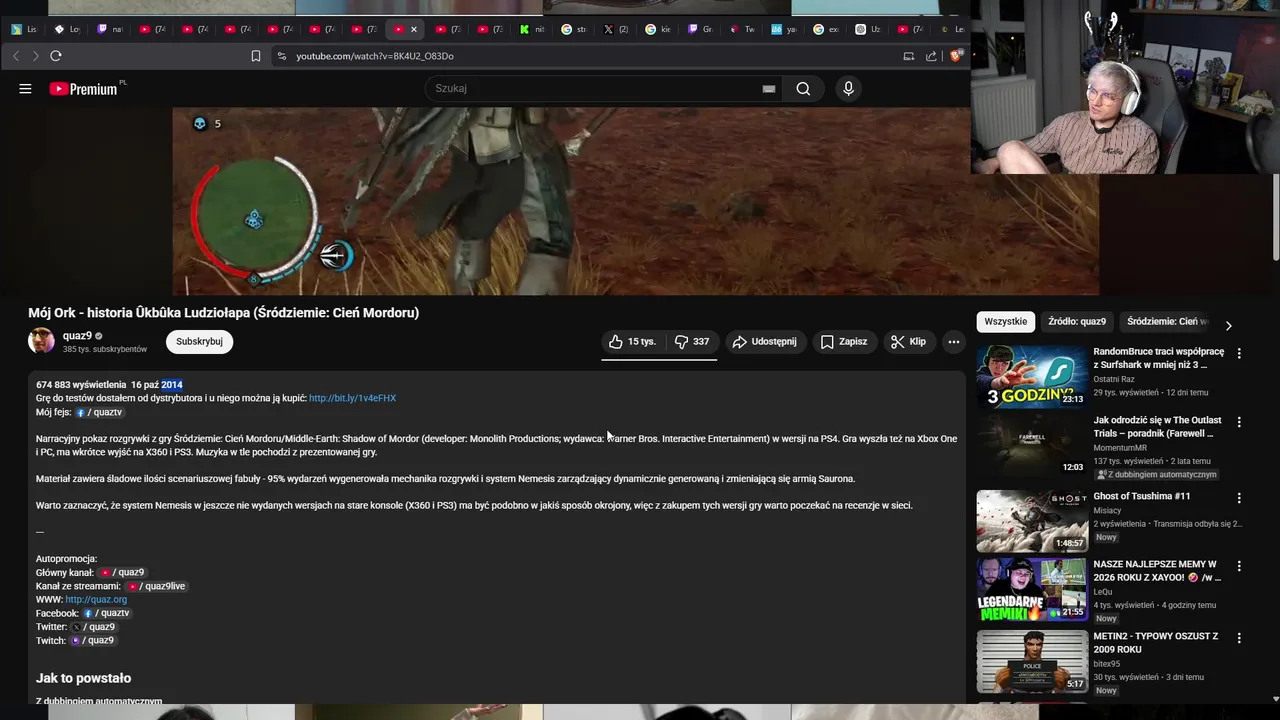The width and height of the screenshot is (1280, 720).
Task: Switch to the Twitch 'Gr' browser tab
Action: pos(701,29)
